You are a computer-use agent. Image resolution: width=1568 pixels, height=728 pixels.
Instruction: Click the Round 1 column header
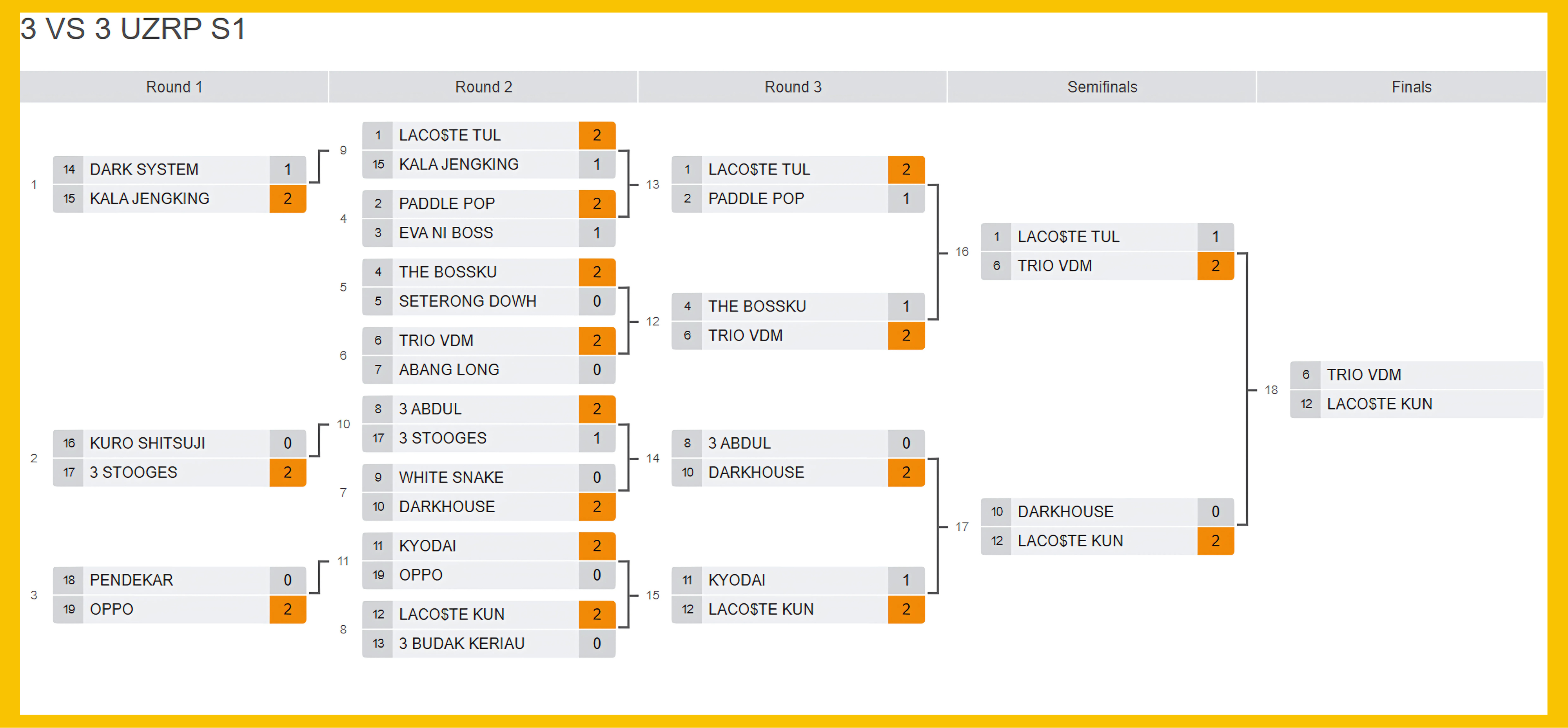tap(174, 87)
